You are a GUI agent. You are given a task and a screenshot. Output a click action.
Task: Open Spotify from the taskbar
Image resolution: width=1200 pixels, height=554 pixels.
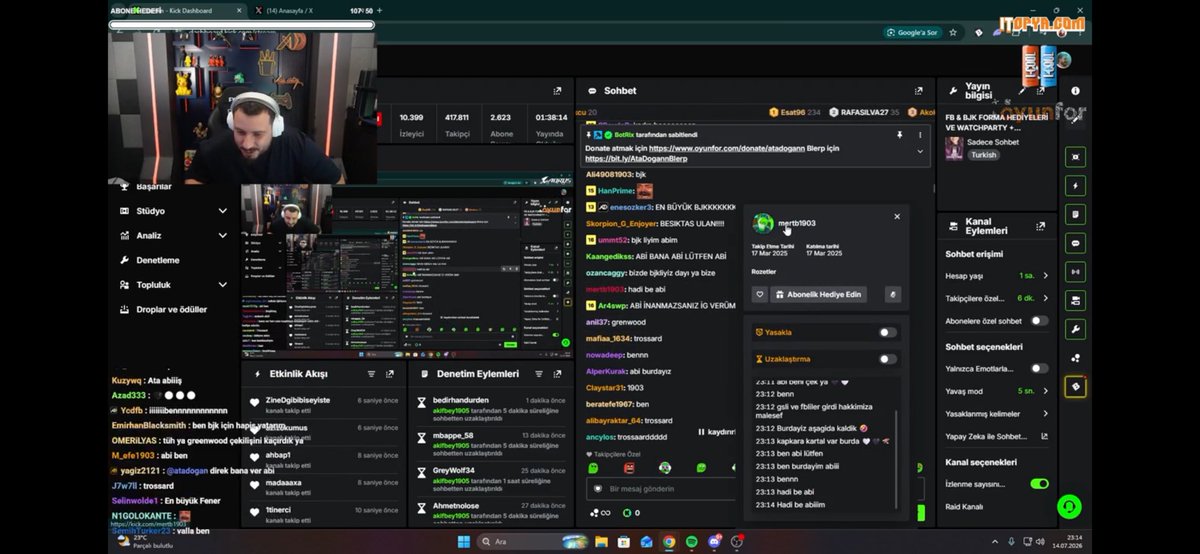coord(692,542)
